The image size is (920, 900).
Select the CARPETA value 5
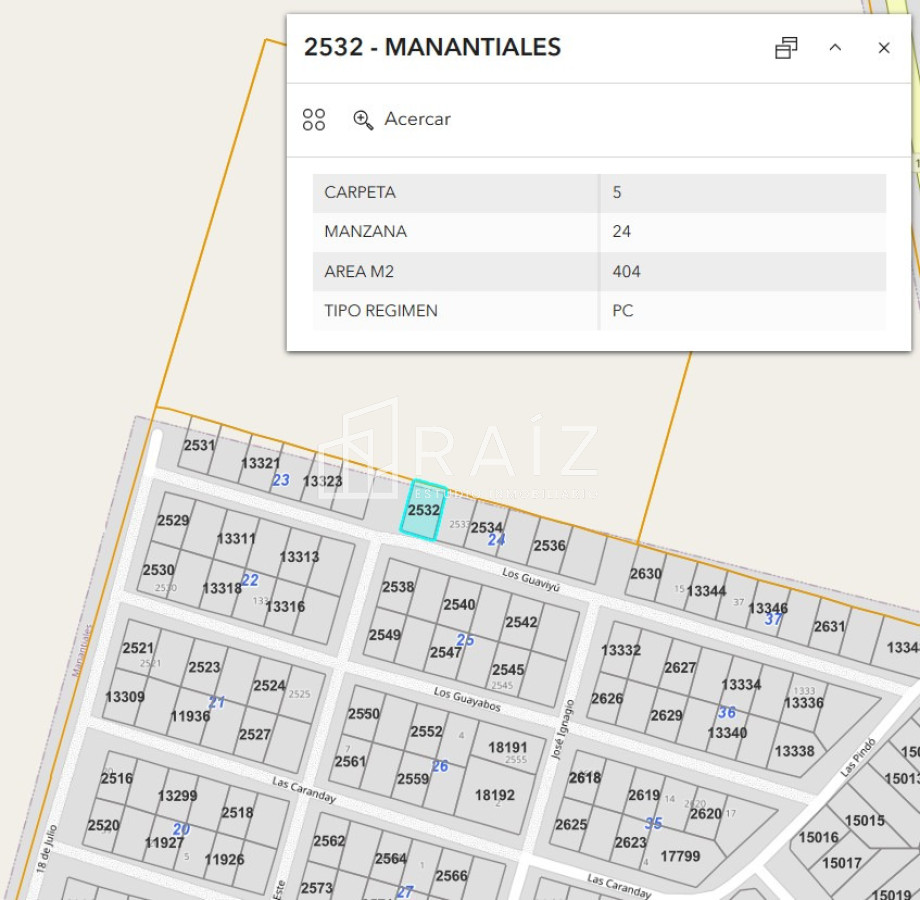click(x=743, y=192)
